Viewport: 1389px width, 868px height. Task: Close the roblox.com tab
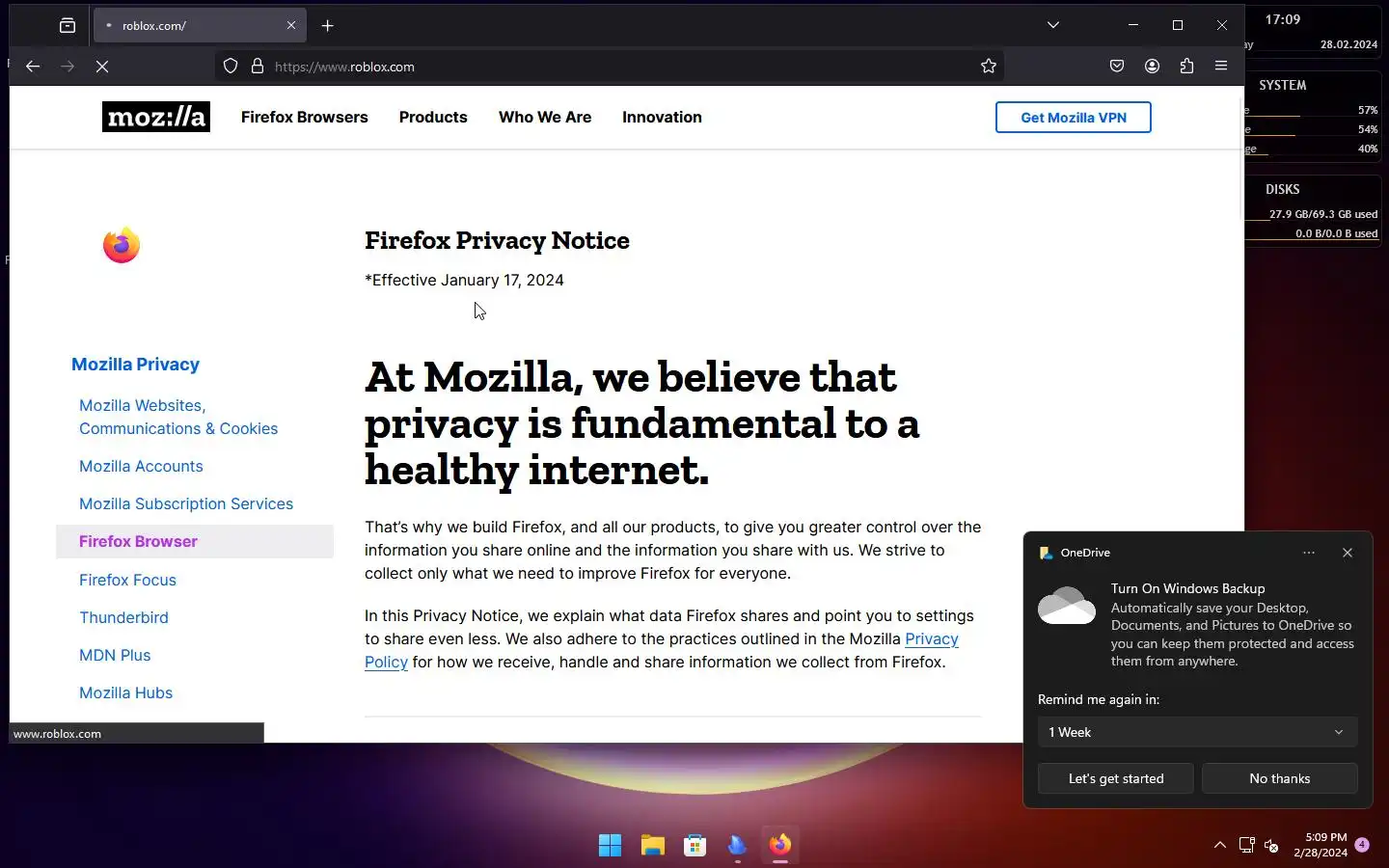(x=291, y=26)
